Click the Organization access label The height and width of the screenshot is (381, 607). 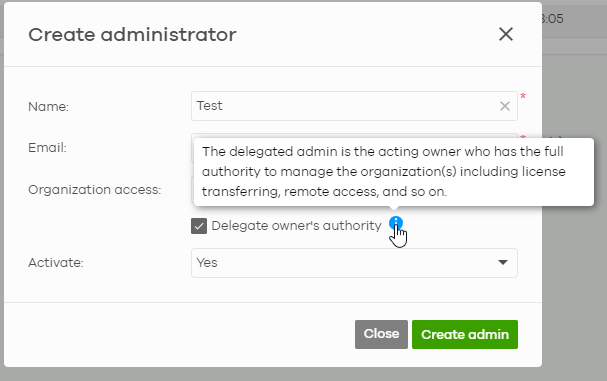tap(94, 190)
